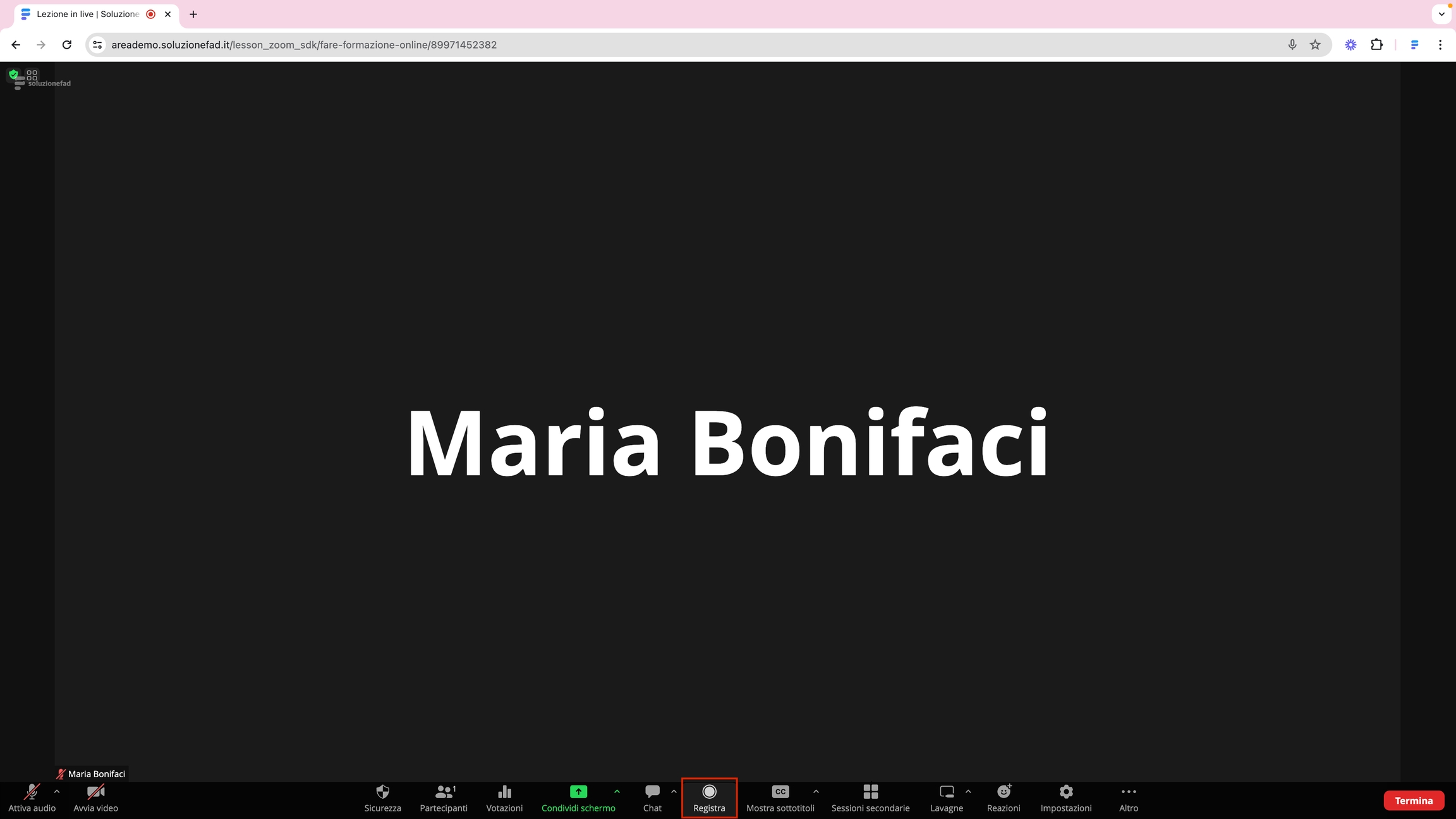This screenshot has height=819, width=1456.
Task: Open Sessioni secondarie breakout rooms
Action: pos(870,798)
